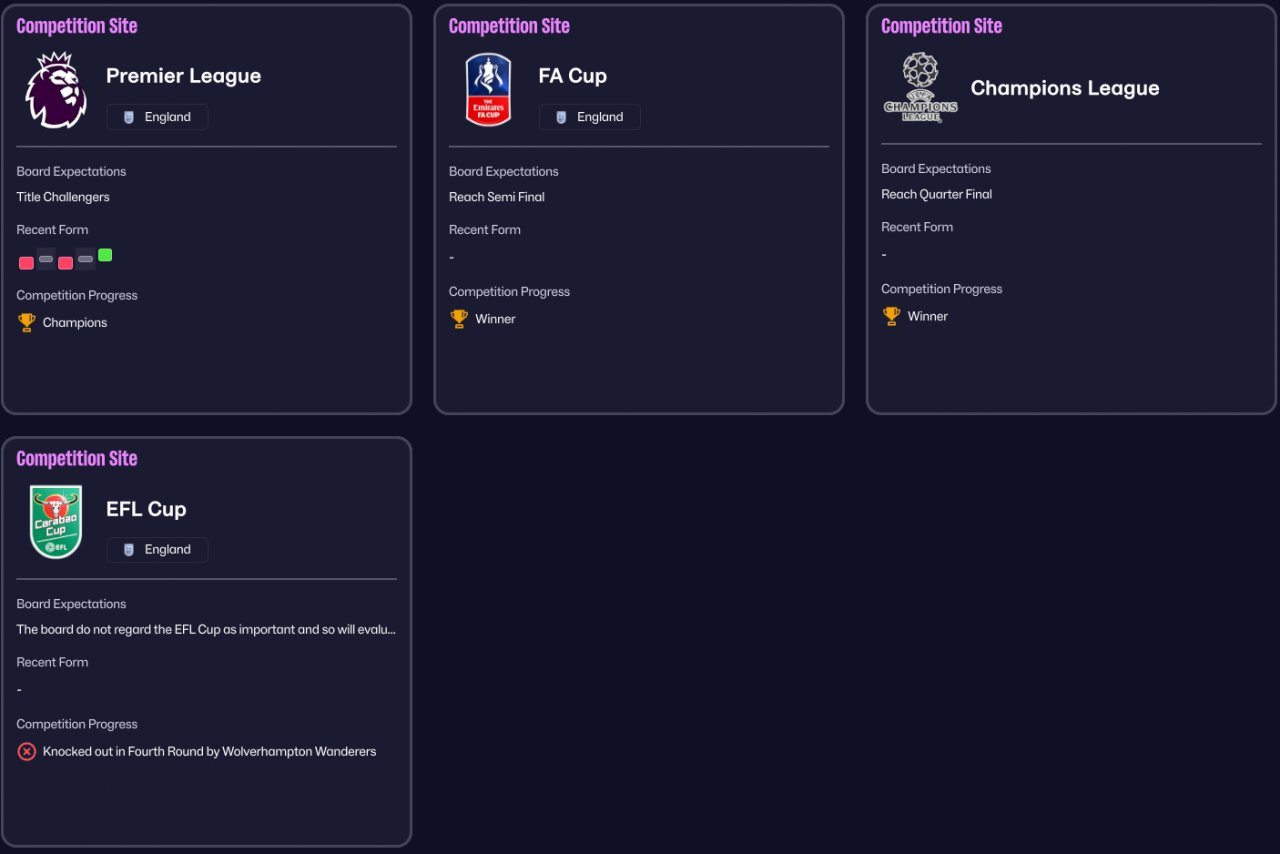Open the EFL Cup Competition Site heading

77,458
